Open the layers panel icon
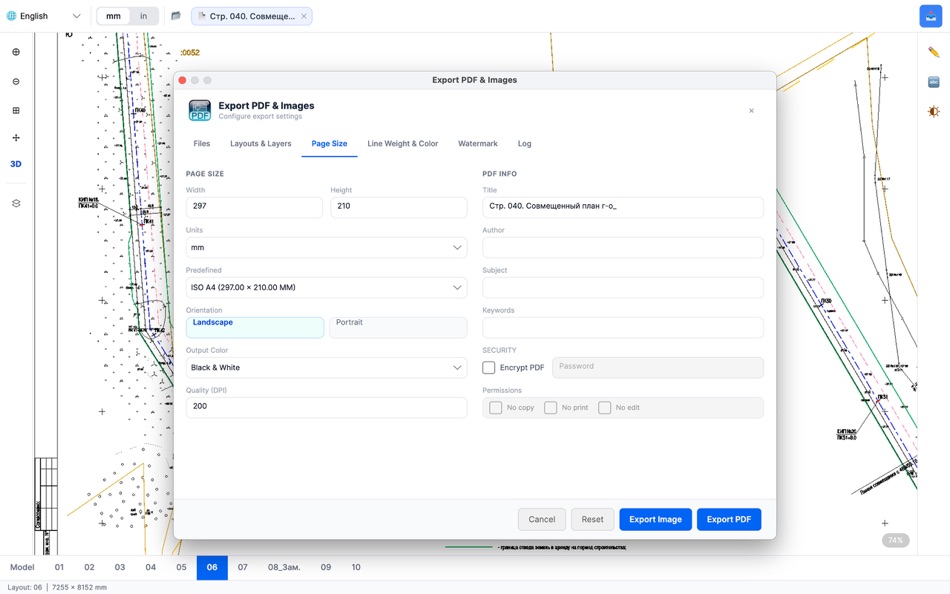 [16, 203]
